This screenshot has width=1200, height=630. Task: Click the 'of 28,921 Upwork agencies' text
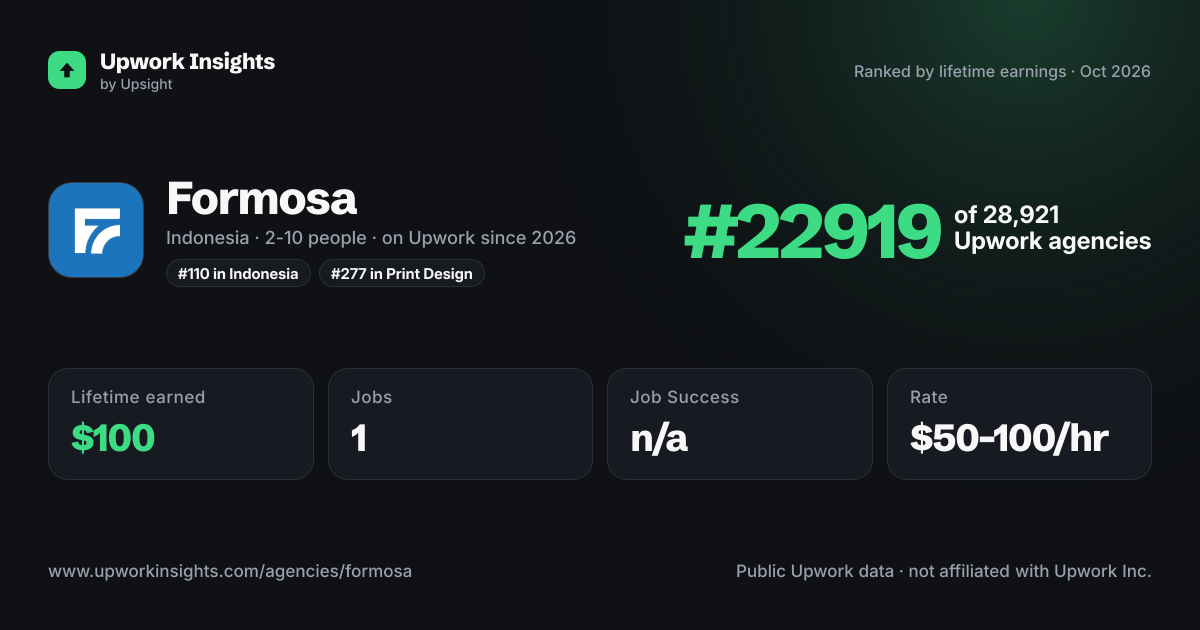coord(1052,228)
